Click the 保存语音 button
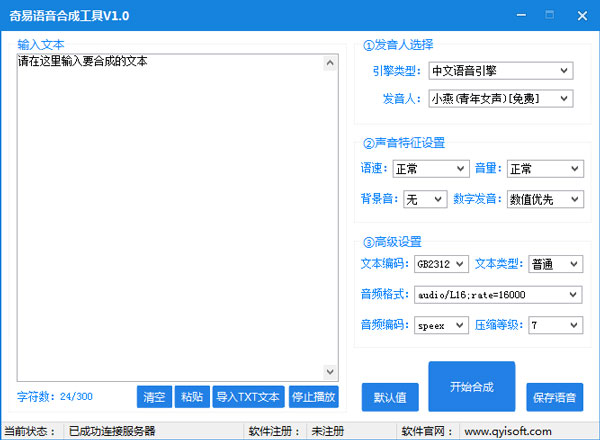 pyautogui.click(x=555, y=397)
